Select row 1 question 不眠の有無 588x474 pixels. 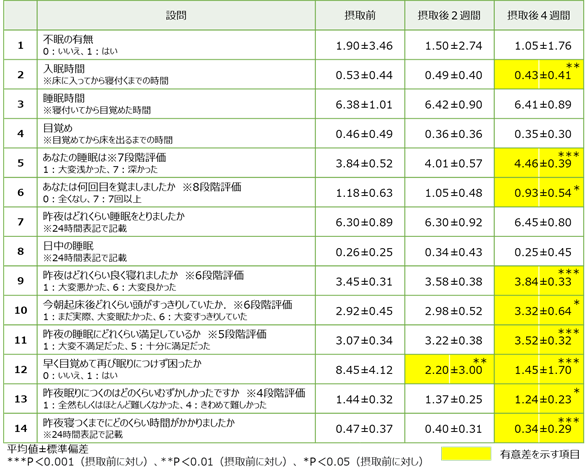pyautogui.click(x=176, y=45)
